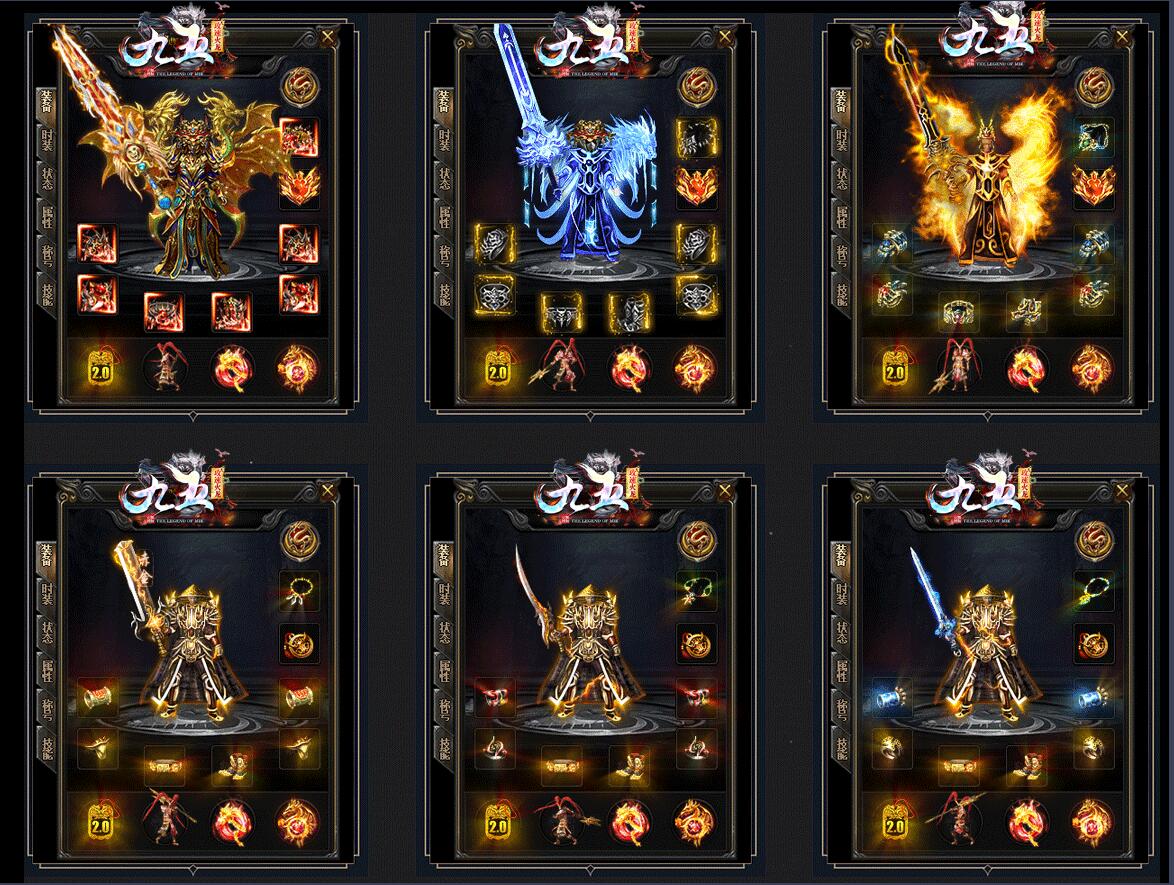
Task: Select golden belt slot in bottom-left panel
Action: [164, 765]
